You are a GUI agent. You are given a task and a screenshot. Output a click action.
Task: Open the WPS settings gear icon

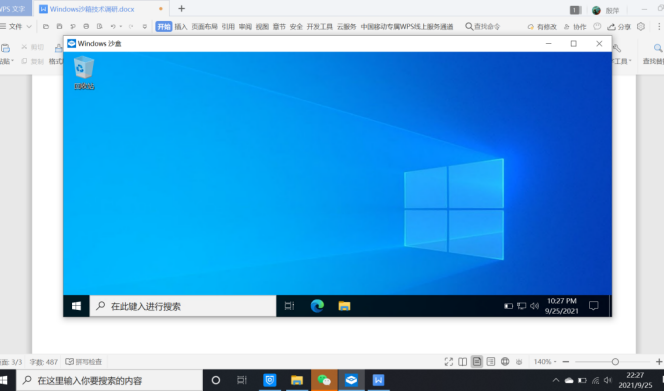tap(641, 26)
